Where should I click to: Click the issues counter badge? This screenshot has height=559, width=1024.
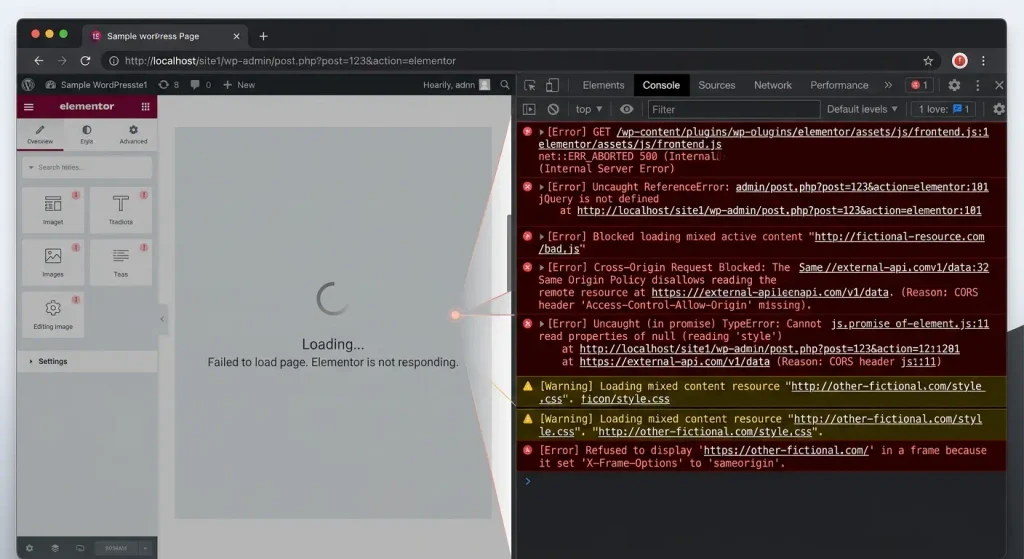(x=944, y=109)
